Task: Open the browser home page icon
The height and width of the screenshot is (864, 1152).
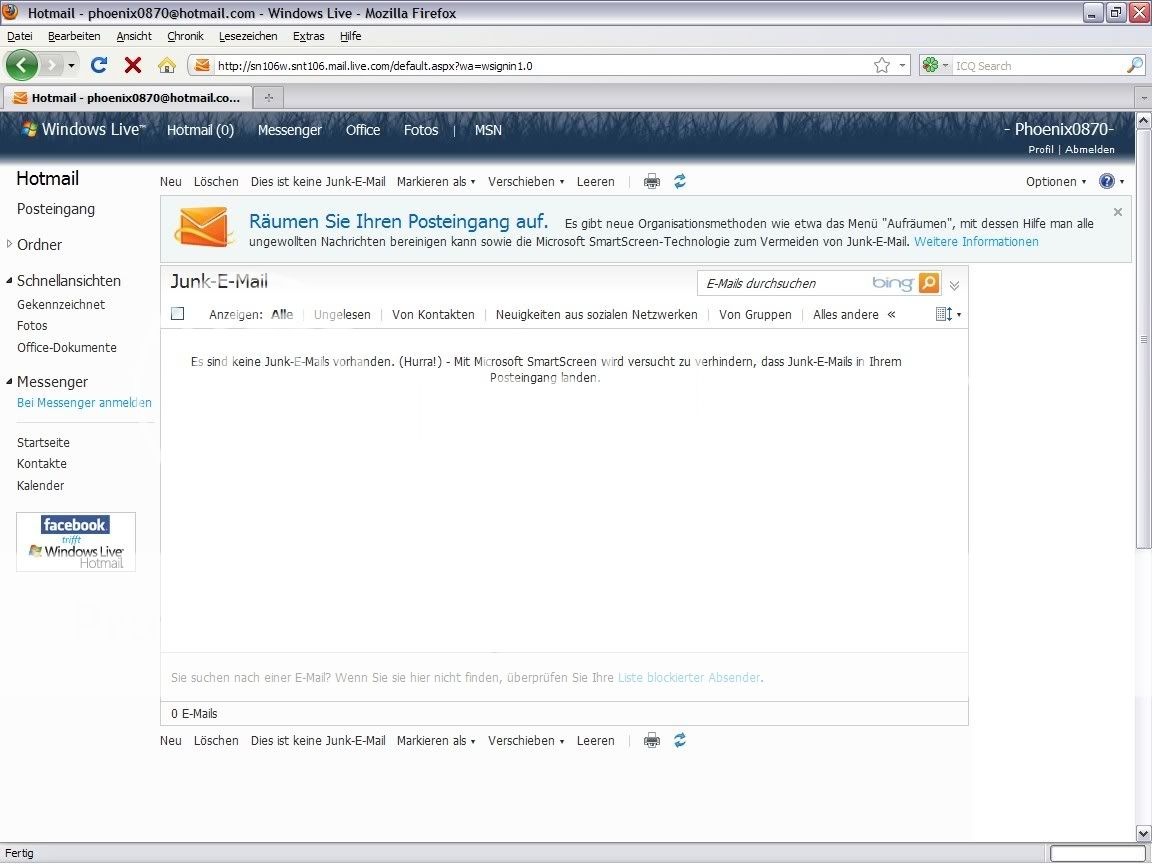Action: (167, 65)
